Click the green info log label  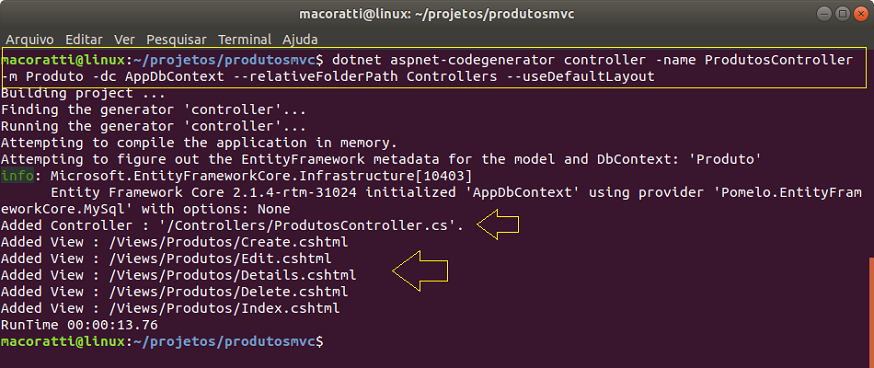(x=17, y=177)
